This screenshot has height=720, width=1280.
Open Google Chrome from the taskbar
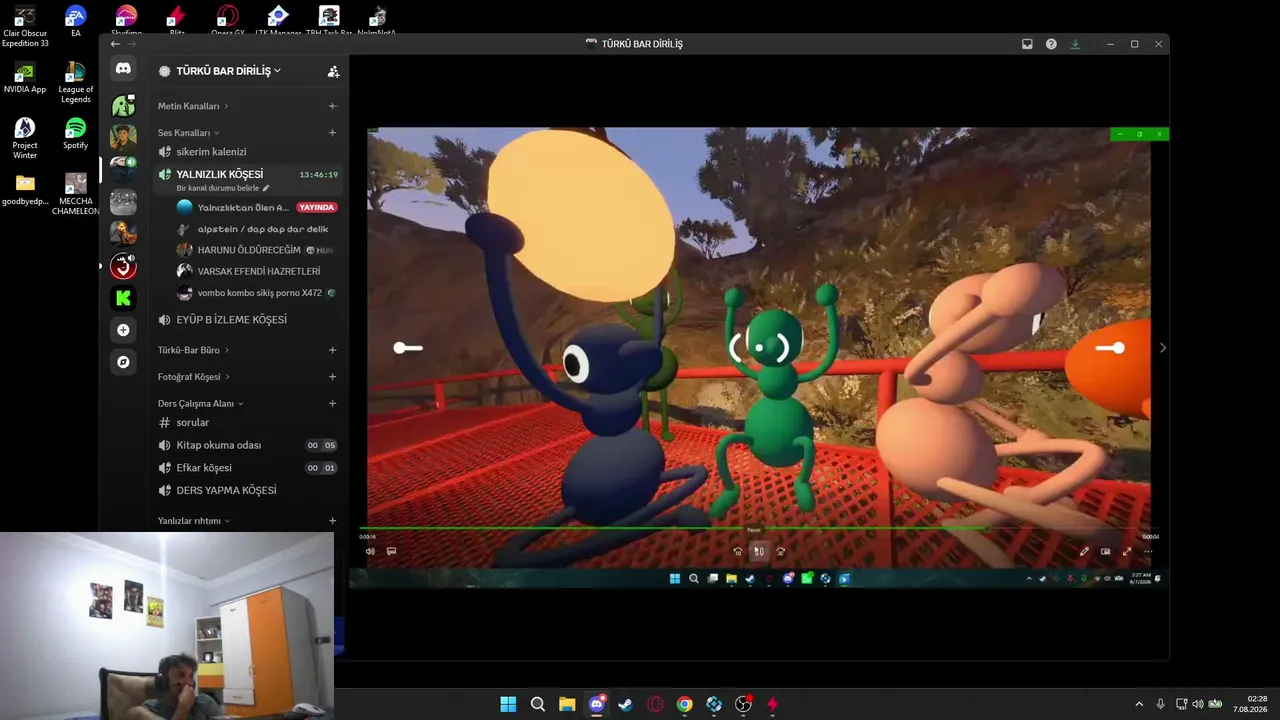click(684, 704)
